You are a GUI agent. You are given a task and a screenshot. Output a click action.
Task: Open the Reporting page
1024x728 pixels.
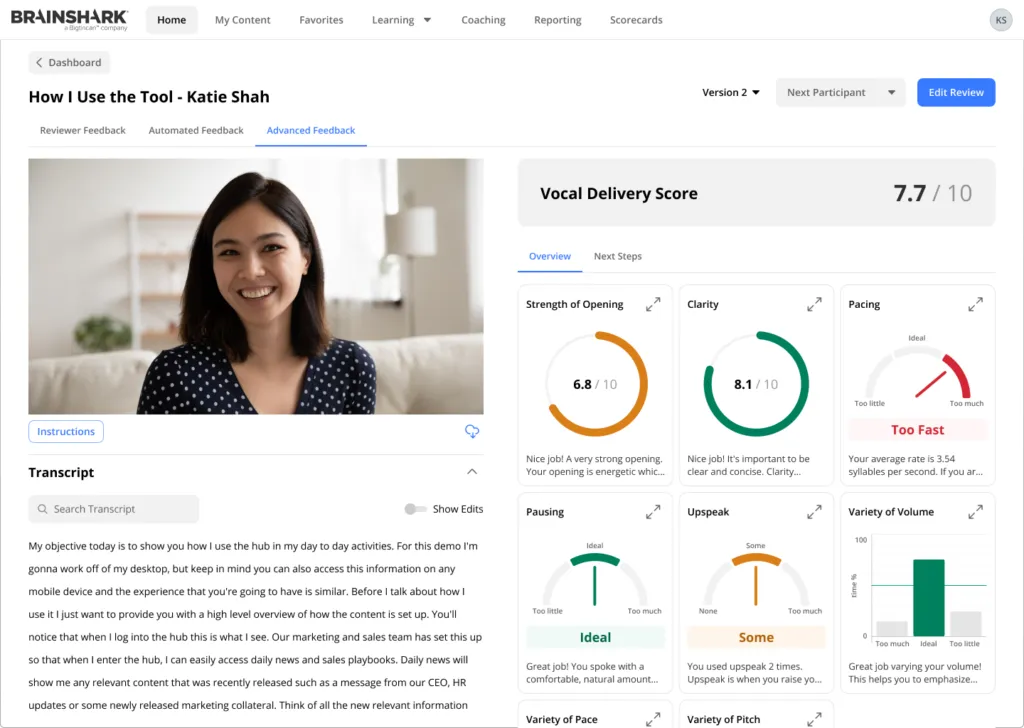tap(558, 20)
